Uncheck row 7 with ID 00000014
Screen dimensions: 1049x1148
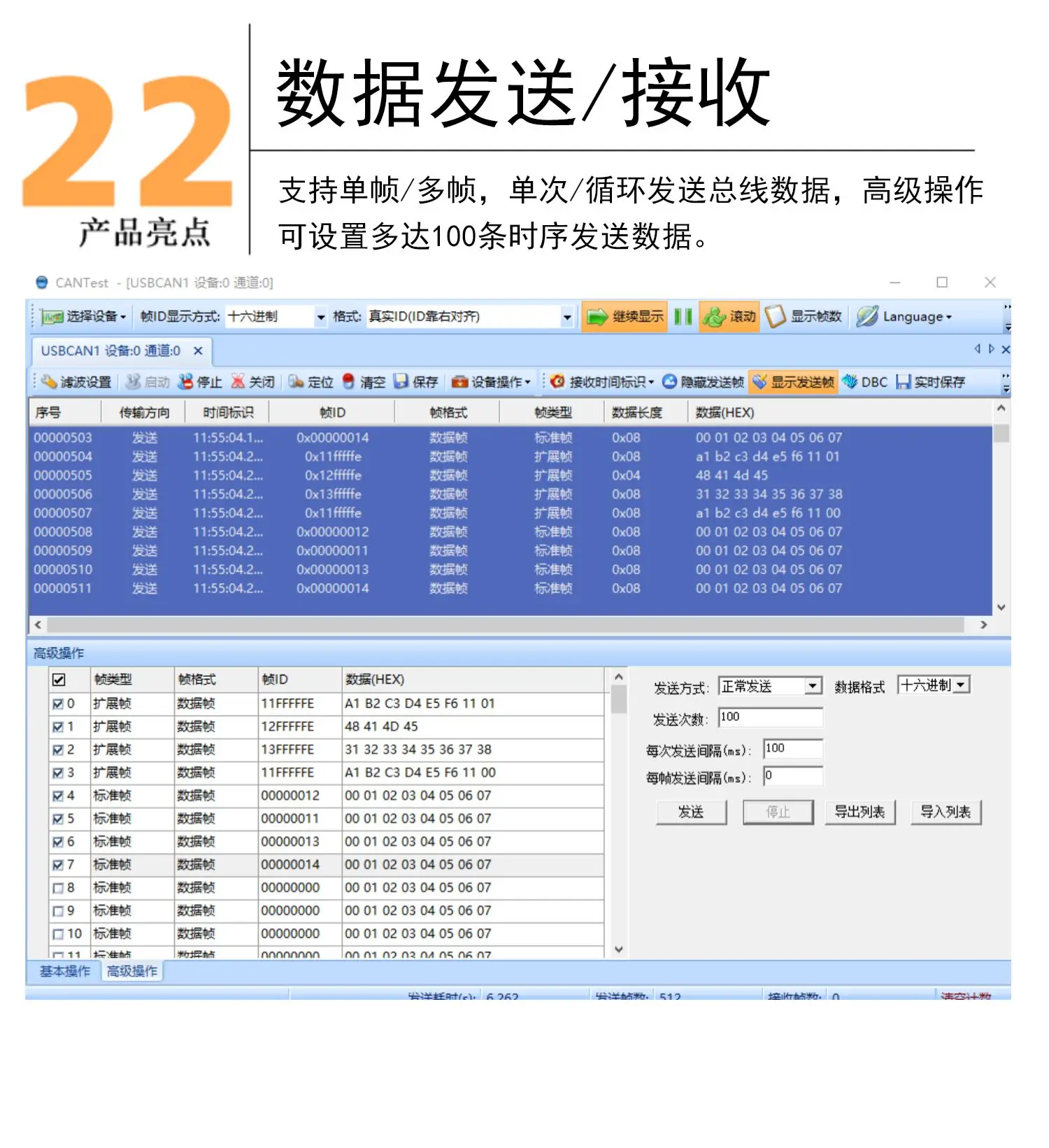[58, 866]
